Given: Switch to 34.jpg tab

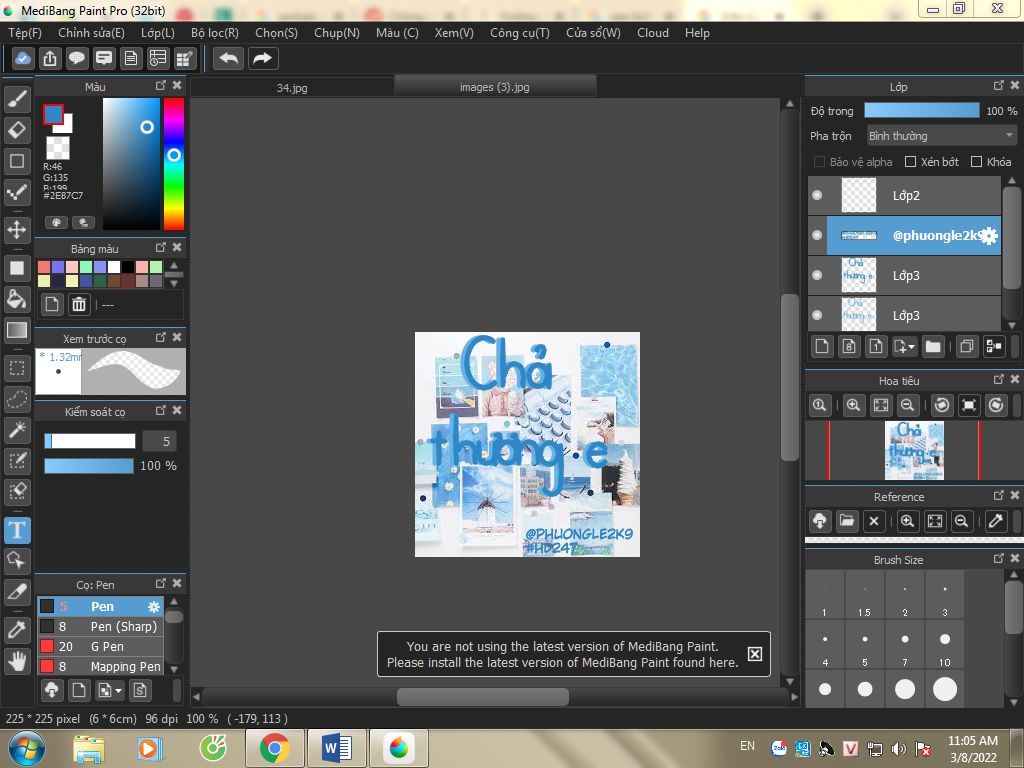Looking at the screenshot, I should [292, 87].
